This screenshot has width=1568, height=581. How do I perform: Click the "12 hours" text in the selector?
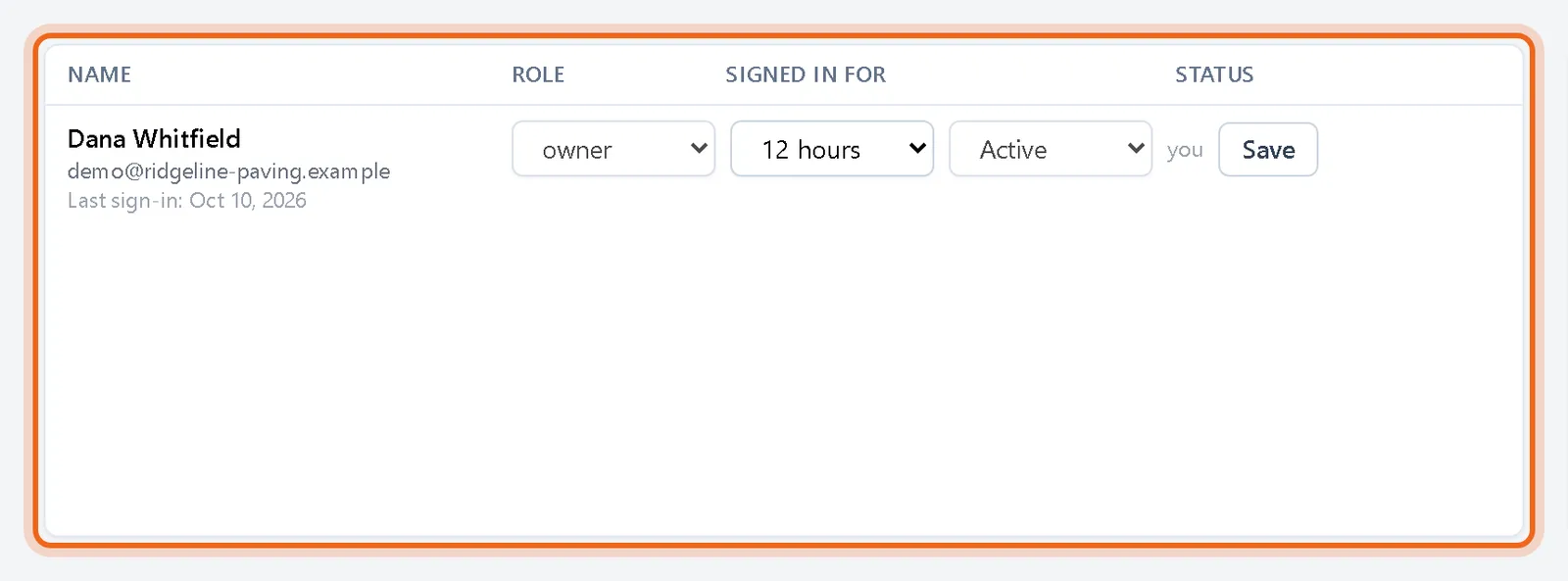pos(811,150)
